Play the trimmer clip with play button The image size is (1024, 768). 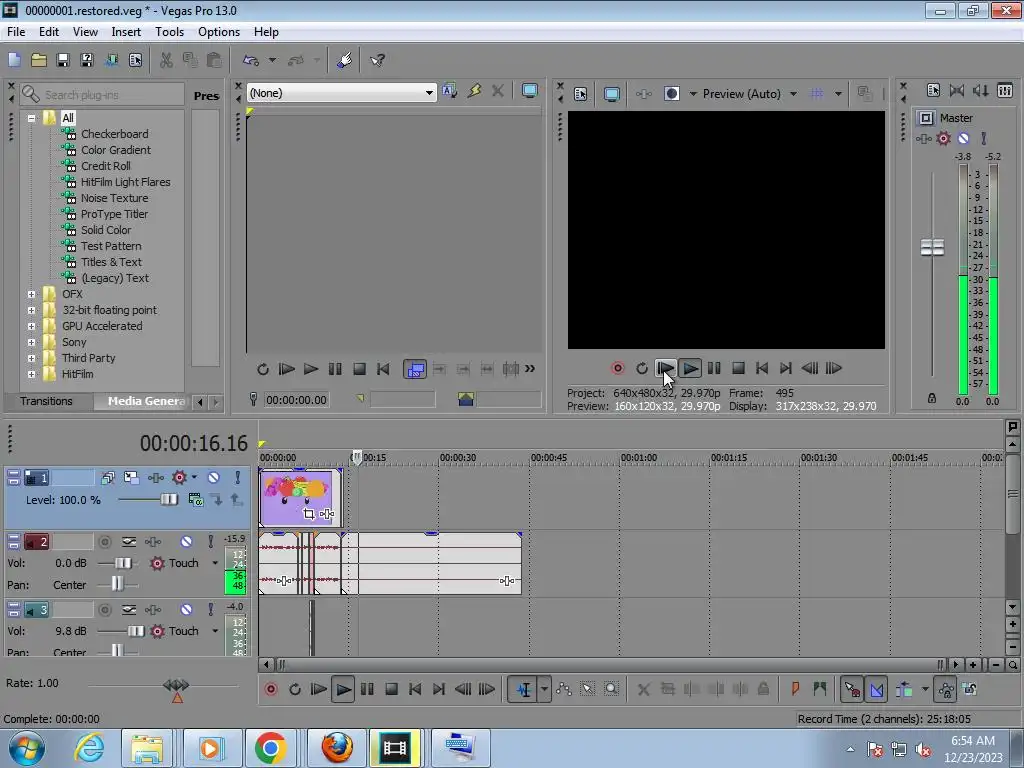point(311,369)
